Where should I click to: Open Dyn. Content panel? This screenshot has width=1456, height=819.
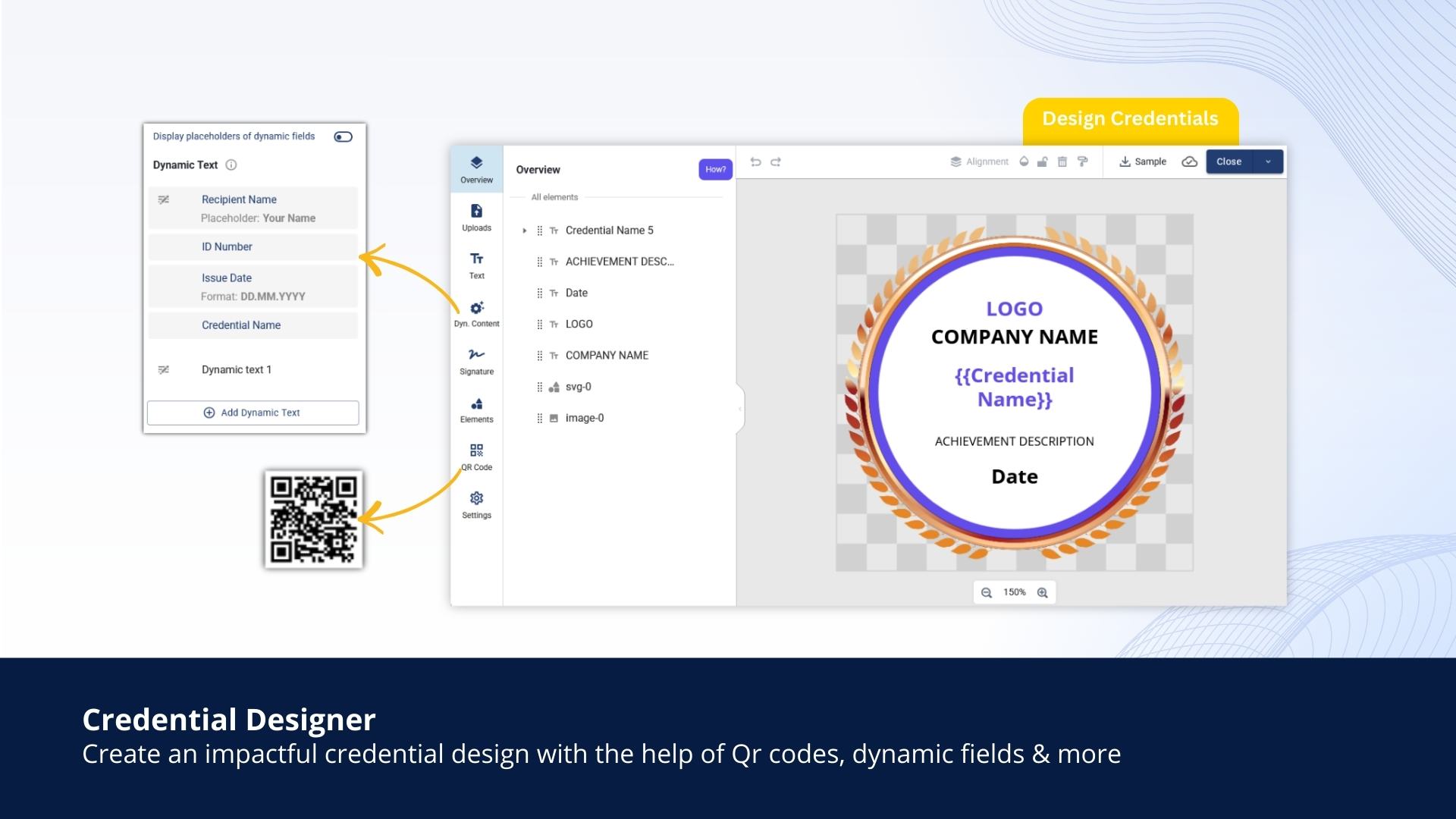[x=476, y=312]
